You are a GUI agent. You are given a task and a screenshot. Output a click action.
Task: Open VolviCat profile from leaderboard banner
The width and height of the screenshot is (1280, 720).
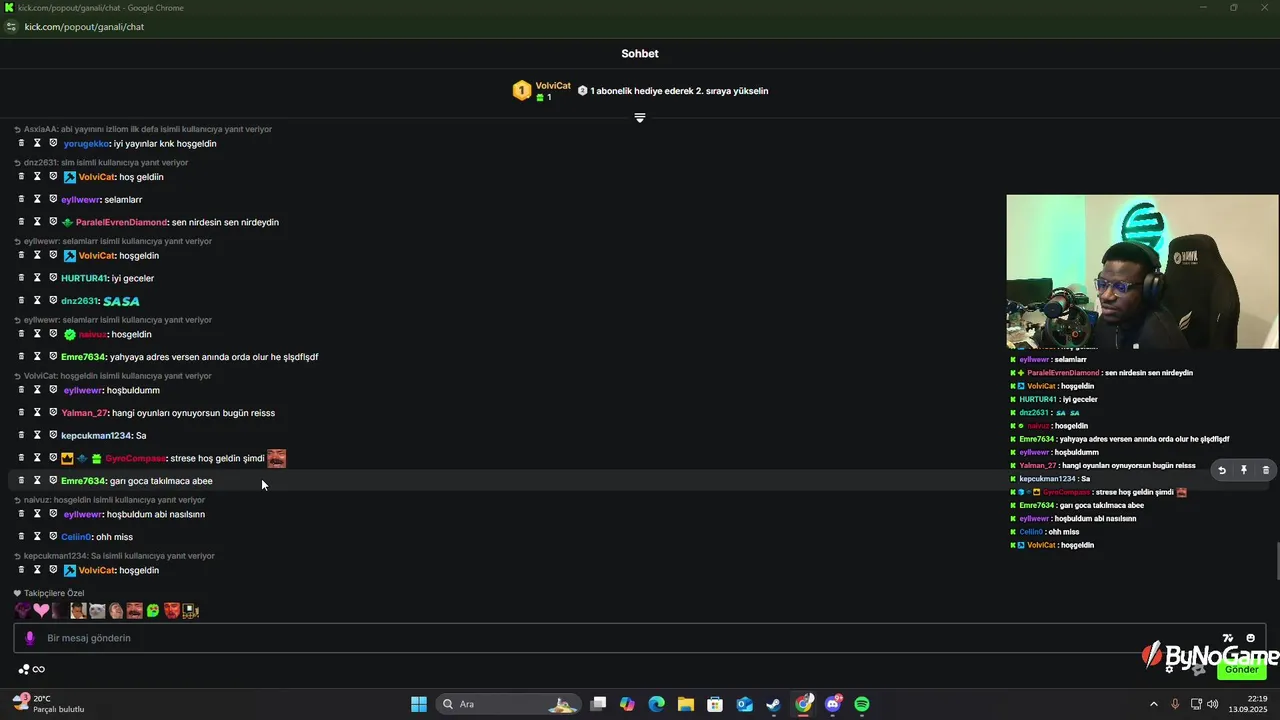tap(553, 86)
